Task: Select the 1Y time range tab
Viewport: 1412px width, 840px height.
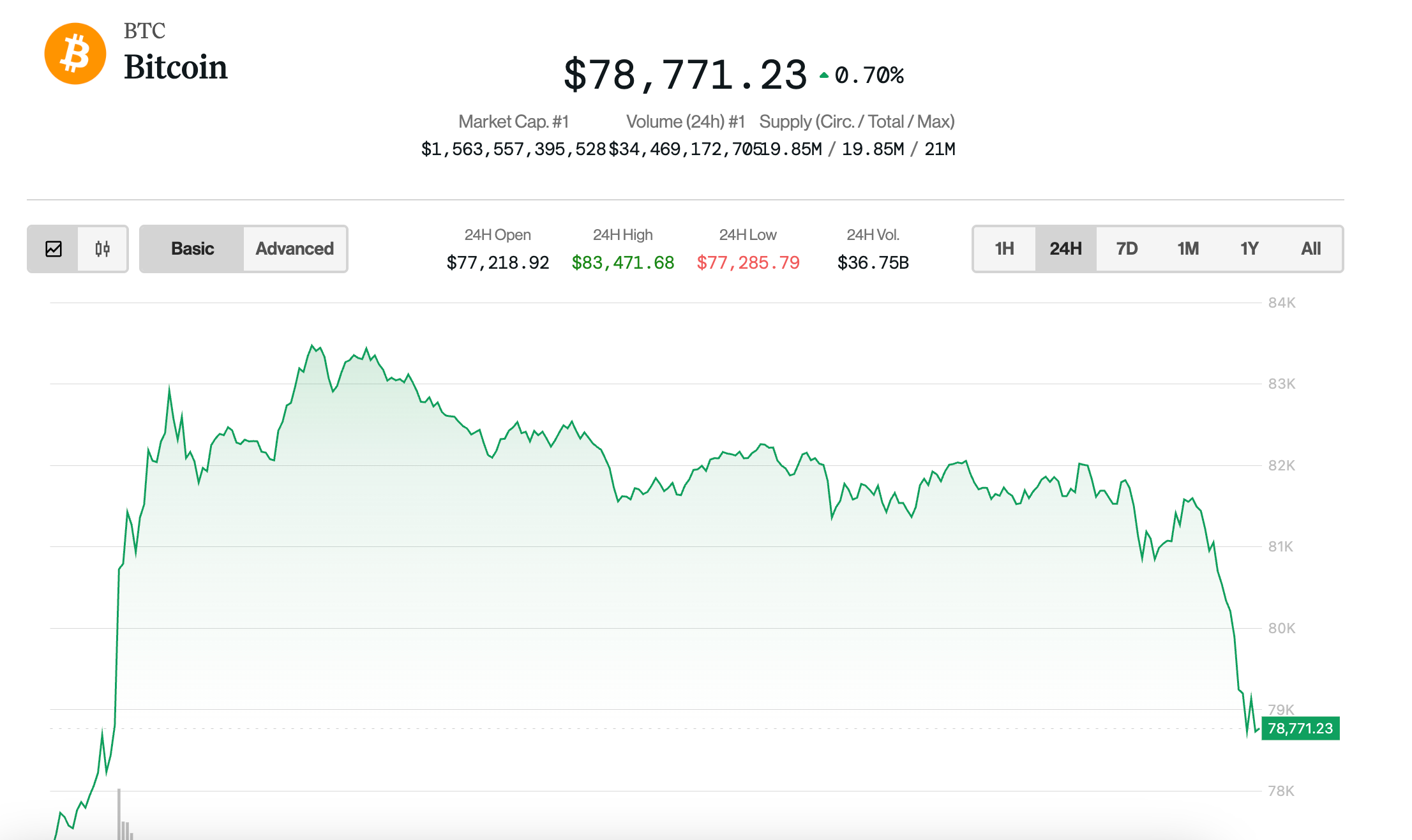Action: pyautogui.click(x=1249, y=249)
